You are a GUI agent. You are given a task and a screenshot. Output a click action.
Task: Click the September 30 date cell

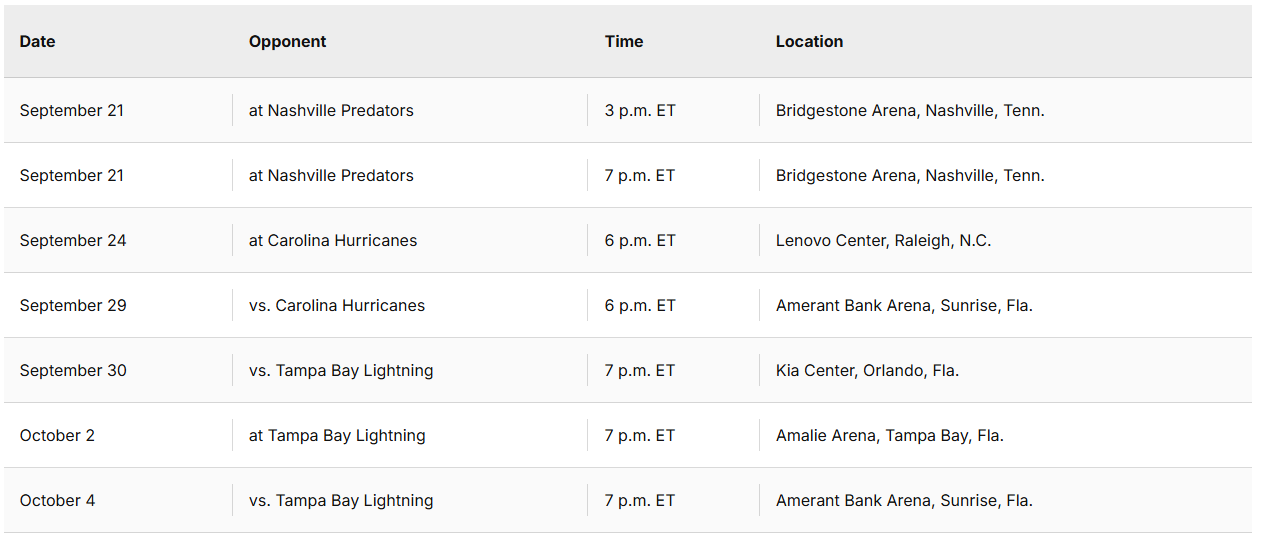[x=73, y=371]
